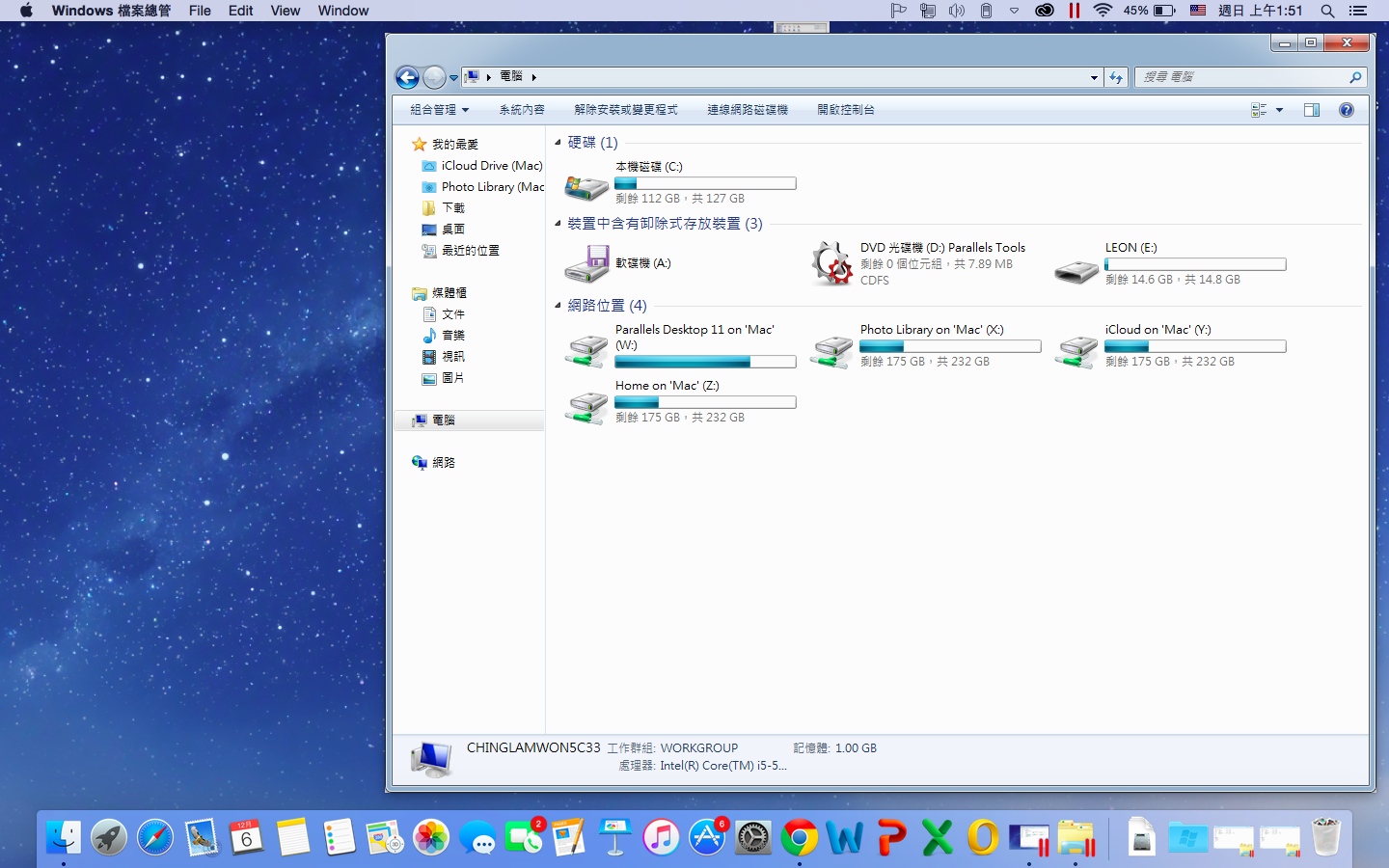
Task: Toggle the preview pane button
Action: click(x=1312, y=110)
